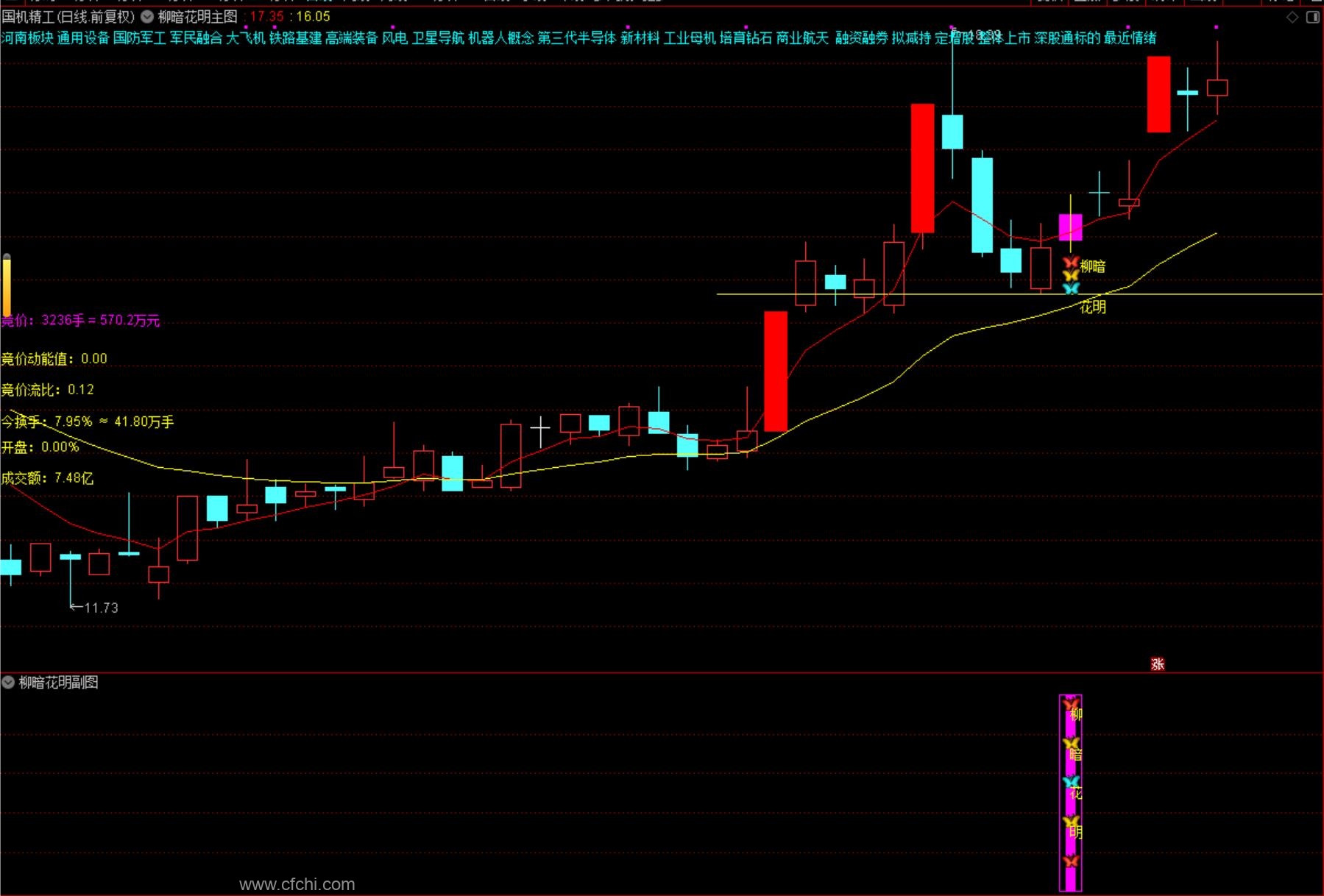This screenshot has width=1324, height=896.
Task: Click the red butterfly beside 柳 in sub chart
Action: coord(1071,705)
